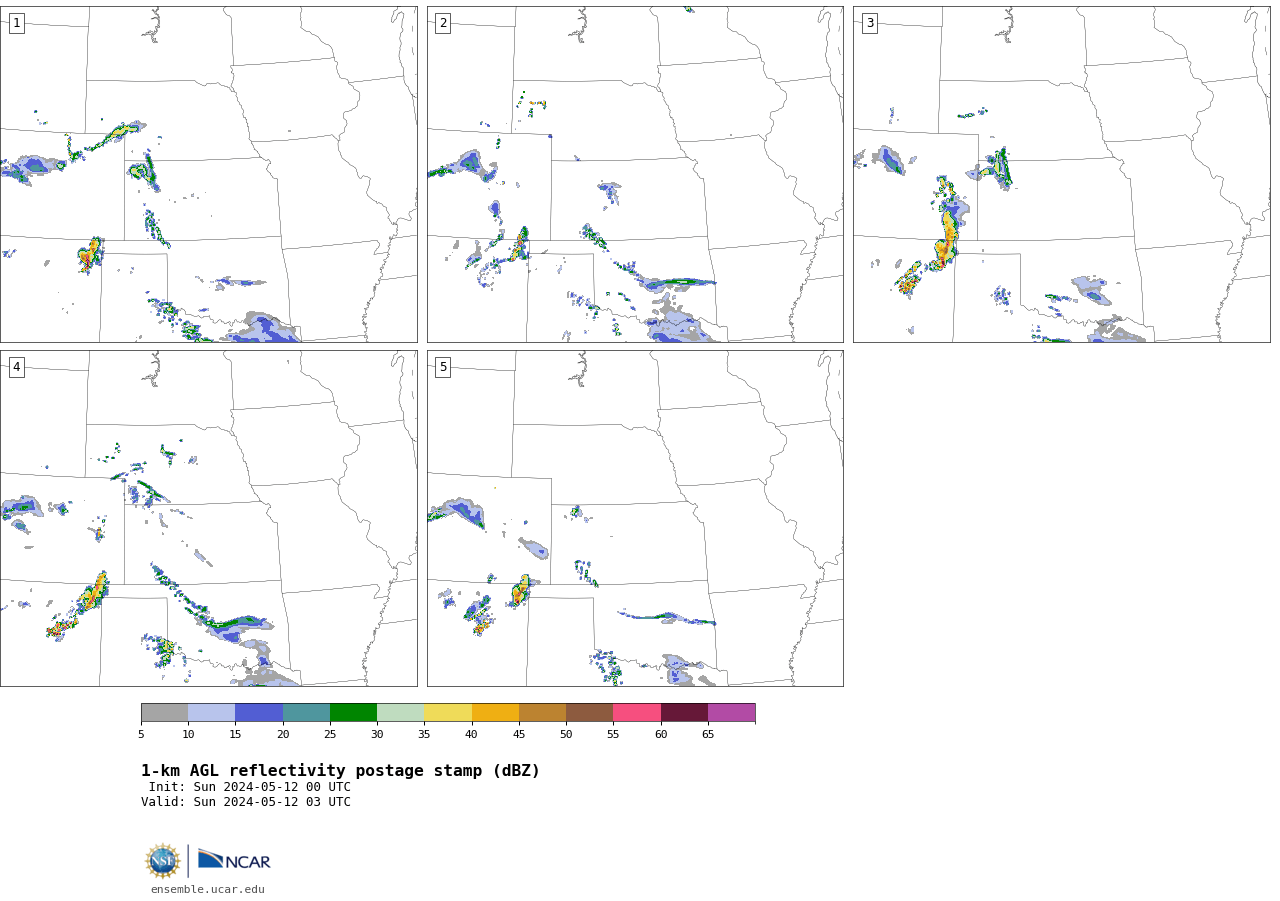Click the brown 50-55 dBZ swatch
Screen dimensions: 1280x901
[x=590, y=713]
